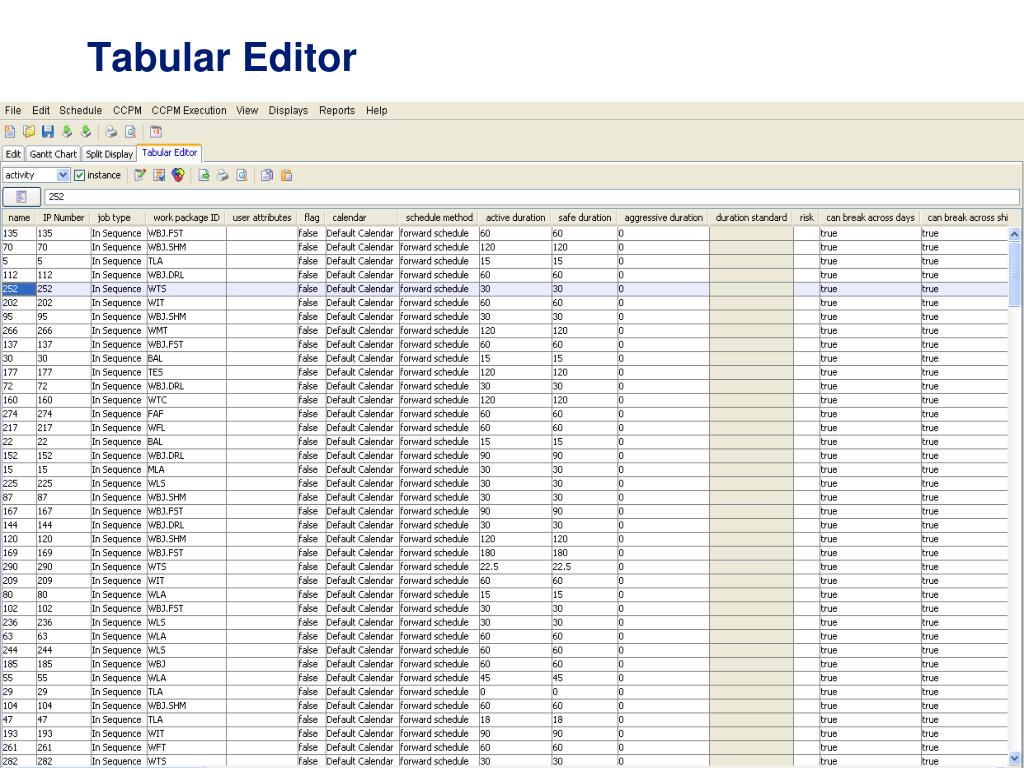Image resolution: width=1024 pixels, height=768 pixels.
Task: Click the edit pencil icon next to instance
Action: 140,175
